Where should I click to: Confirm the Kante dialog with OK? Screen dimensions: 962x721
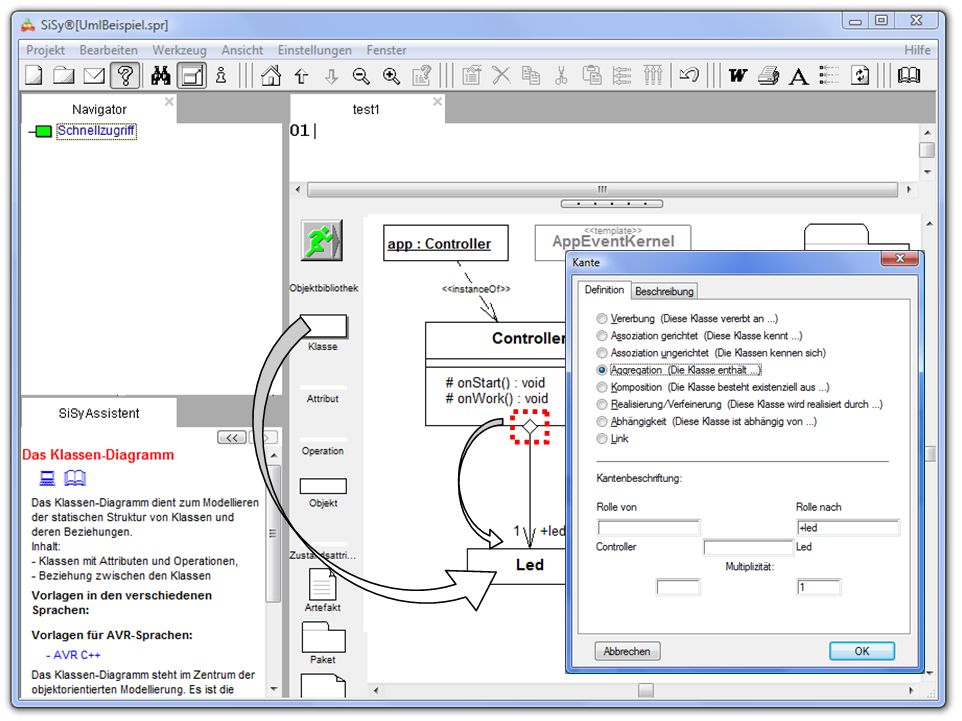pos(861,651)
